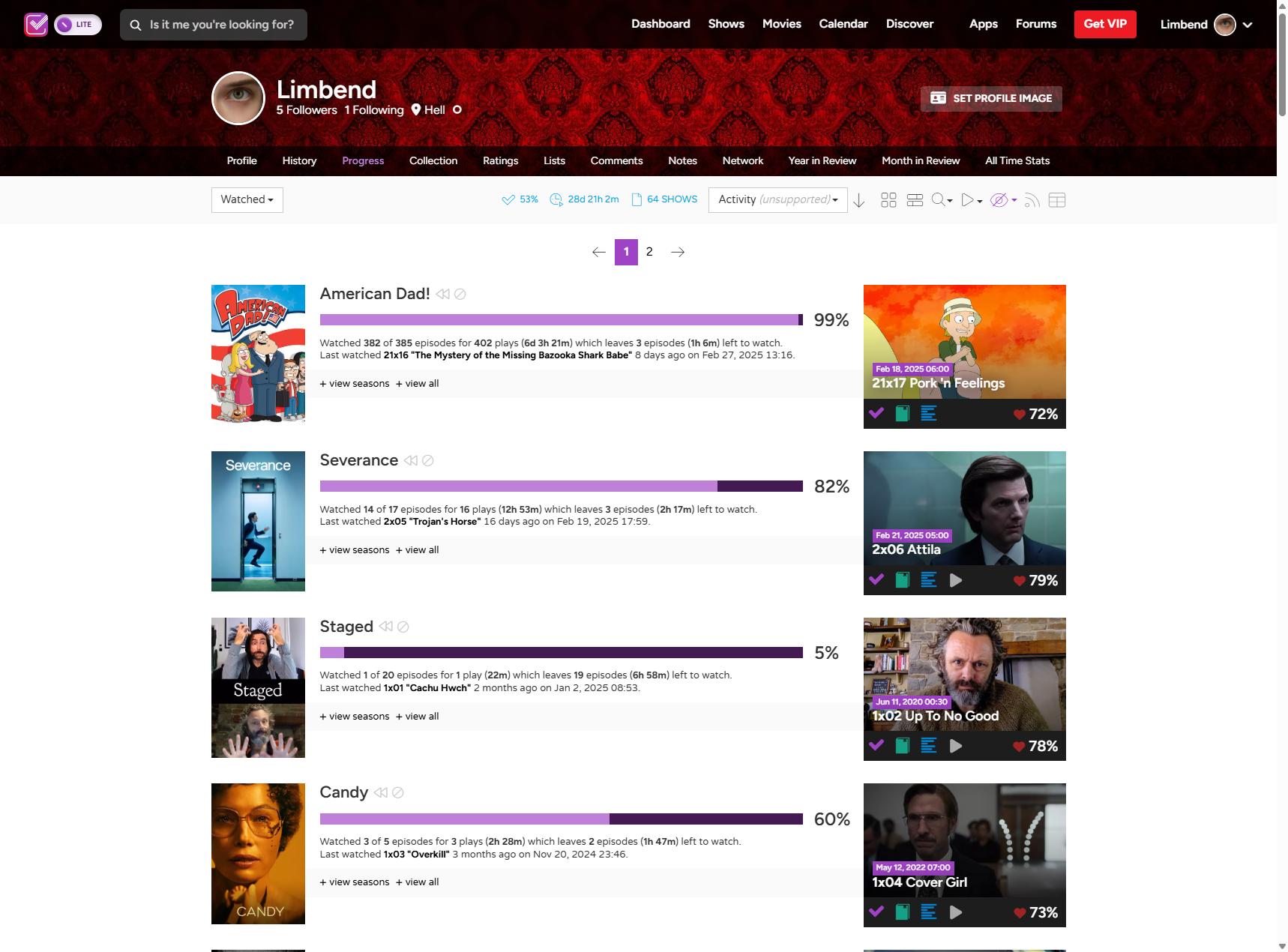
Task: Open the Calendar menu in header
Action: coord(843,24)
